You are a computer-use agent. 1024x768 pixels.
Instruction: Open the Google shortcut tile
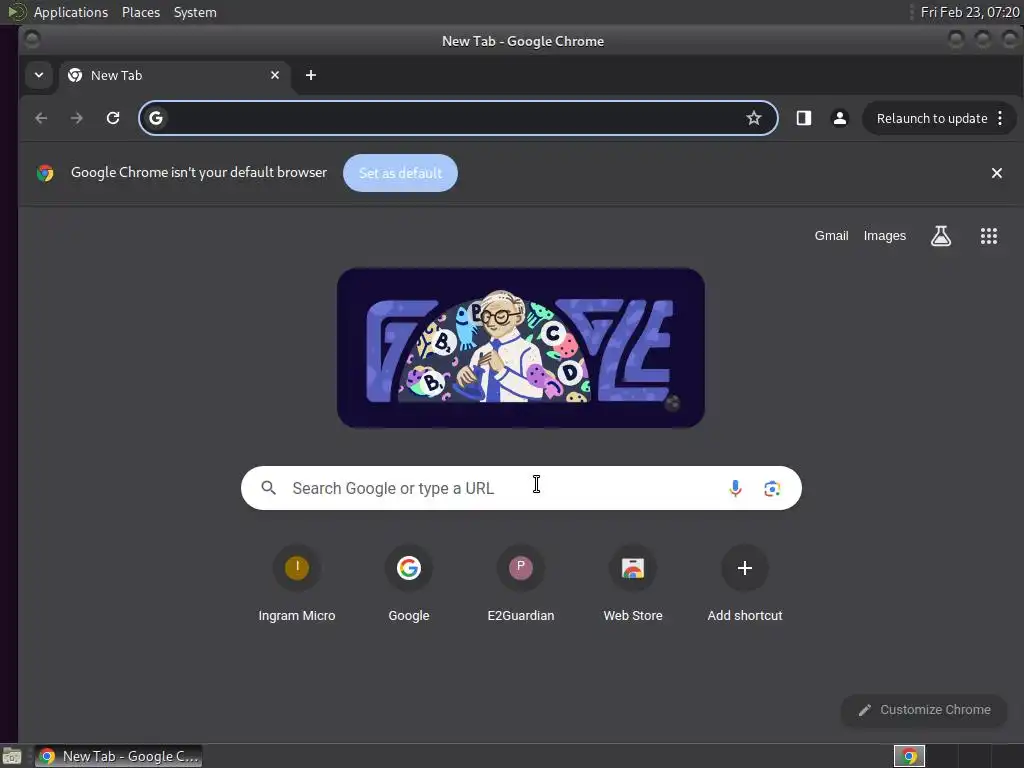pos(409,583)
